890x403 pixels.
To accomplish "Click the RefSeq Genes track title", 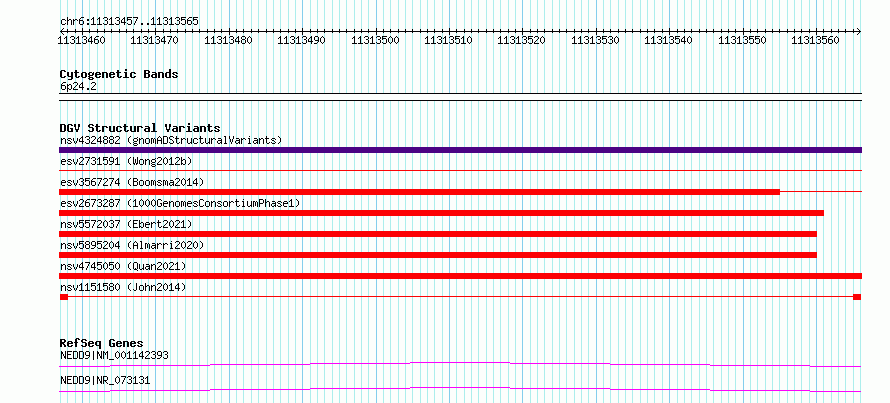I will tap(101, 343).
